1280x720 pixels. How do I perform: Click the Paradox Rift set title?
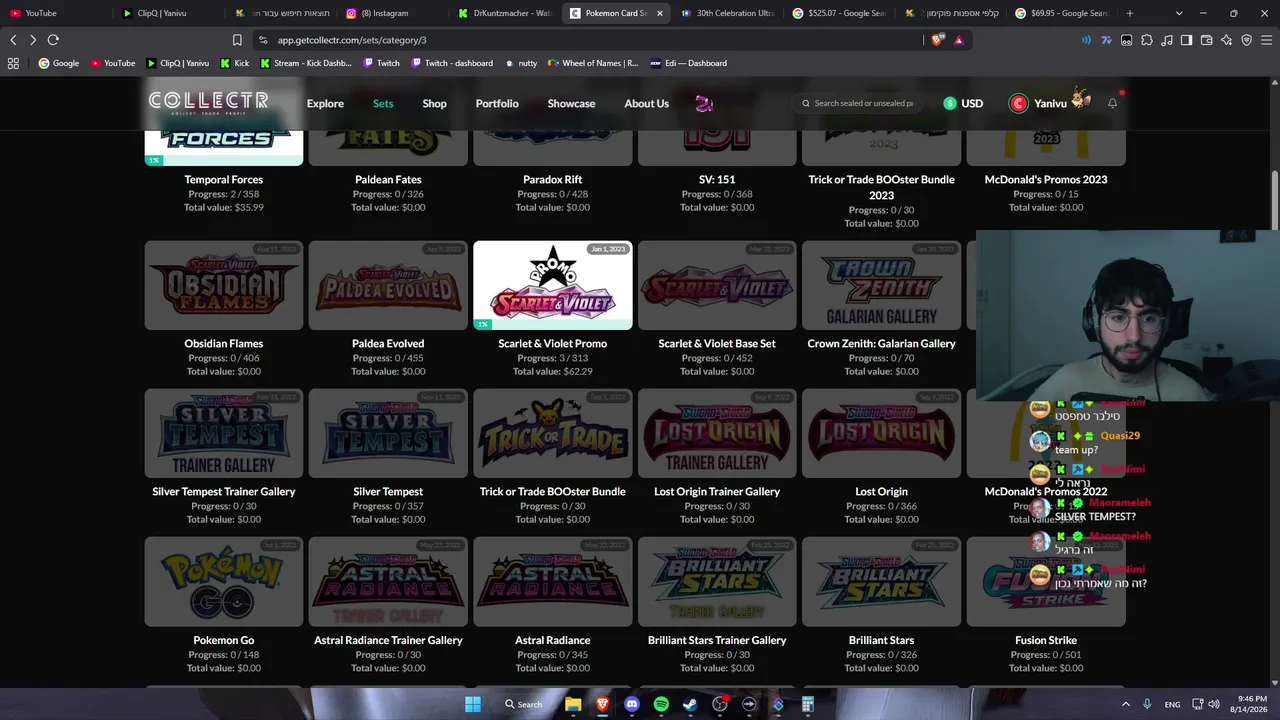pyautogui.click(x=553, y=180)
